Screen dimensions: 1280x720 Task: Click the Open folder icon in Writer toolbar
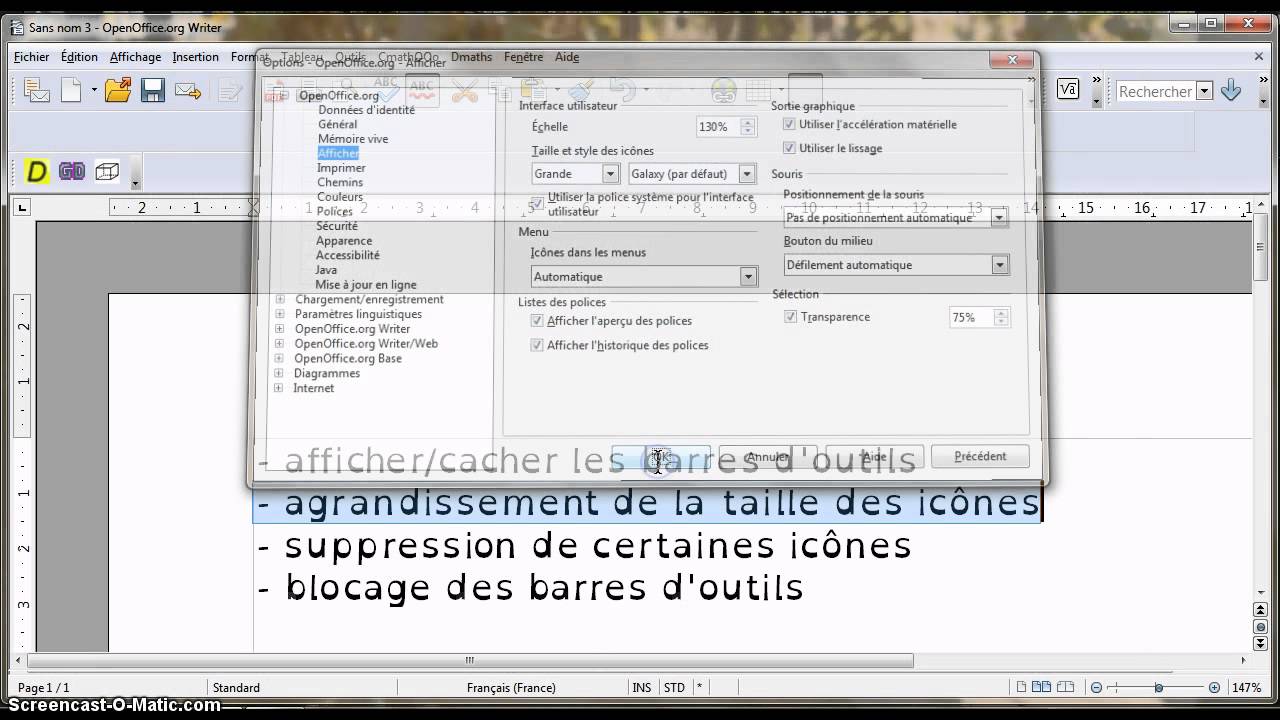[x=118, y=91]
